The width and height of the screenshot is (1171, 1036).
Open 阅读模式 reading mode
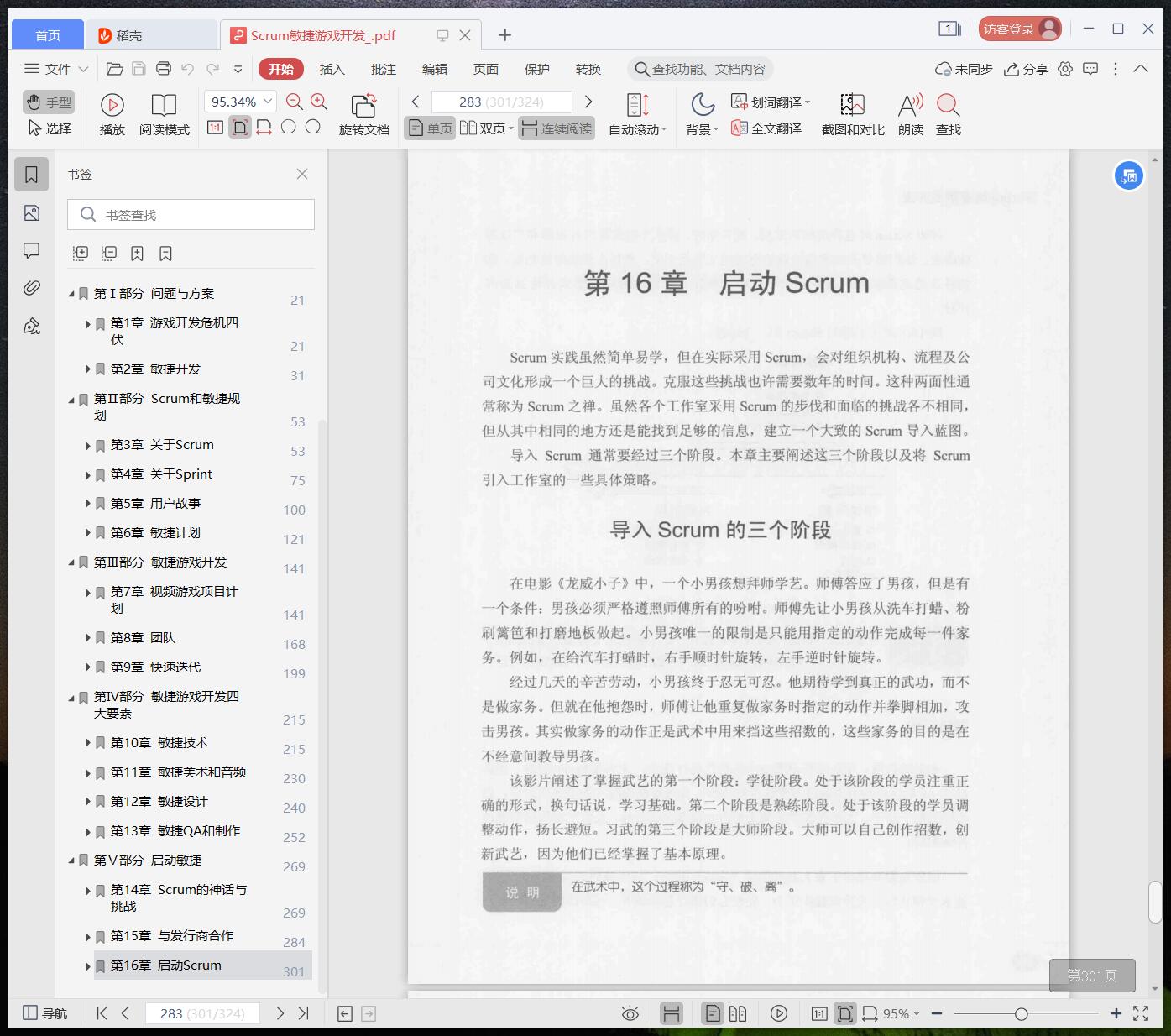(165, 114)
